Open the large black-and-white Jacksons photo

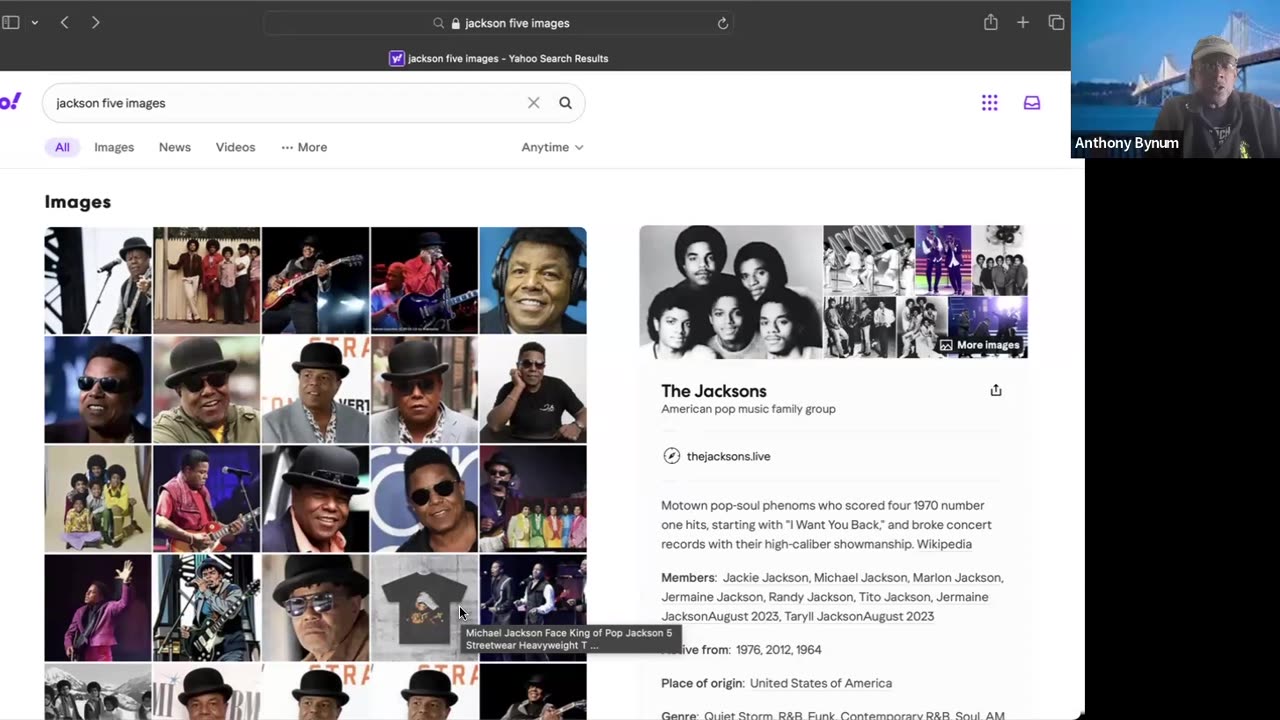click(x=731, y=291)
